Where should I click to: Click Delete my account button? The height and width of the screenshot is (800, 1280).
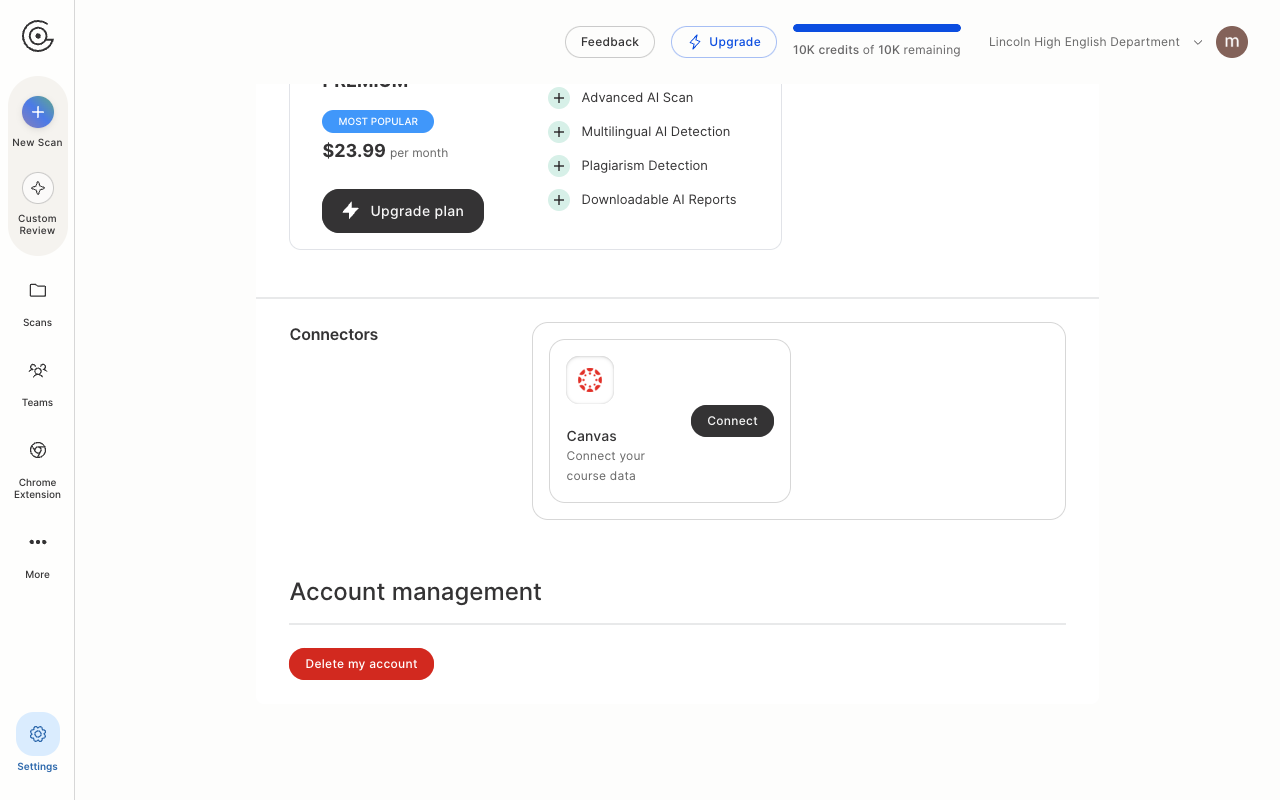[361, 664]
